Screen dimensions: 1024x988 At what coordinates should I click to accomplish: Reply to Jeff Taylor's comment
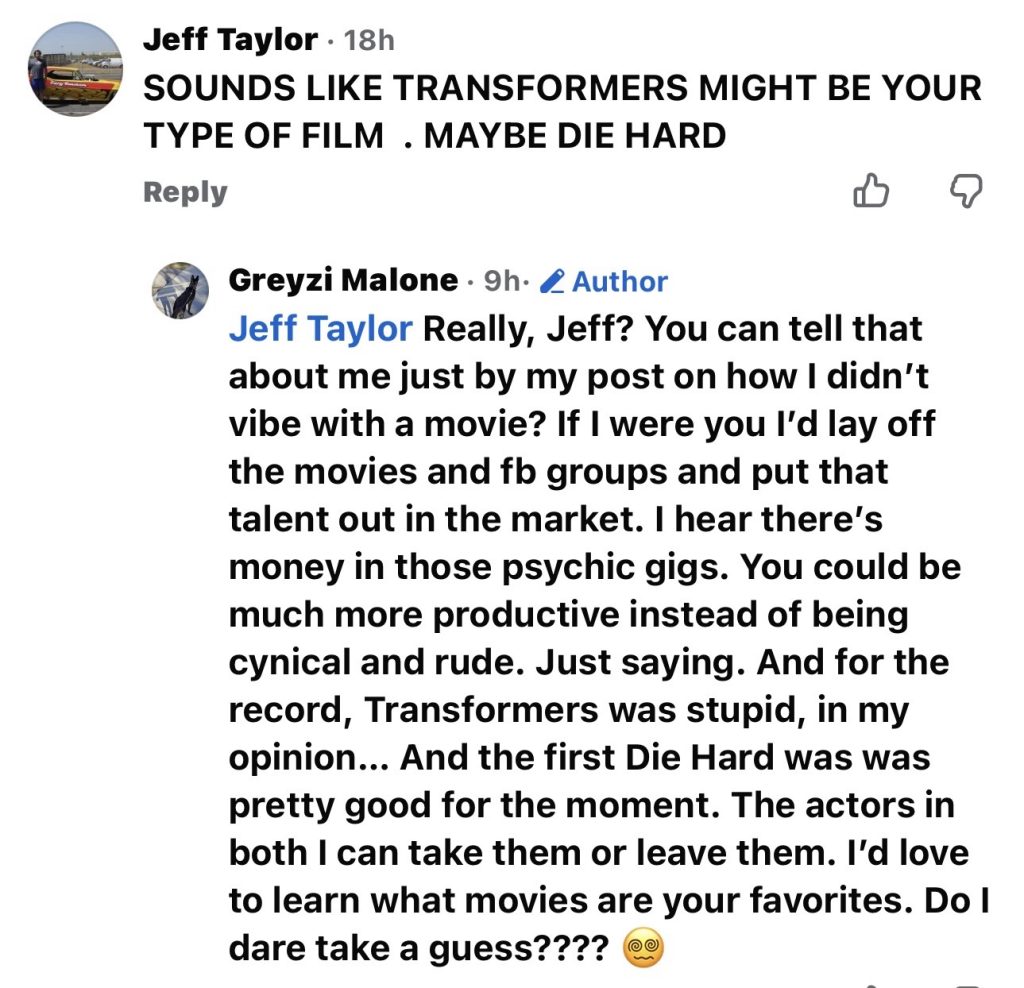(185, 192)
